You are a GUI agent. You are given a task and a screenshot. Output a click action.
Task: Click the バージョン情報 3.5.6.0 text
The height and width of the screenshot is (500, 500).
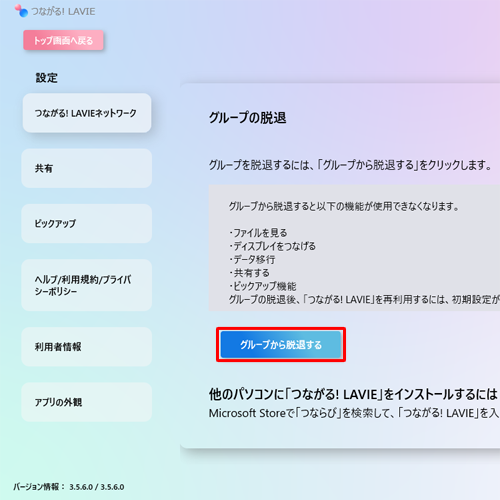coord(69,487)
